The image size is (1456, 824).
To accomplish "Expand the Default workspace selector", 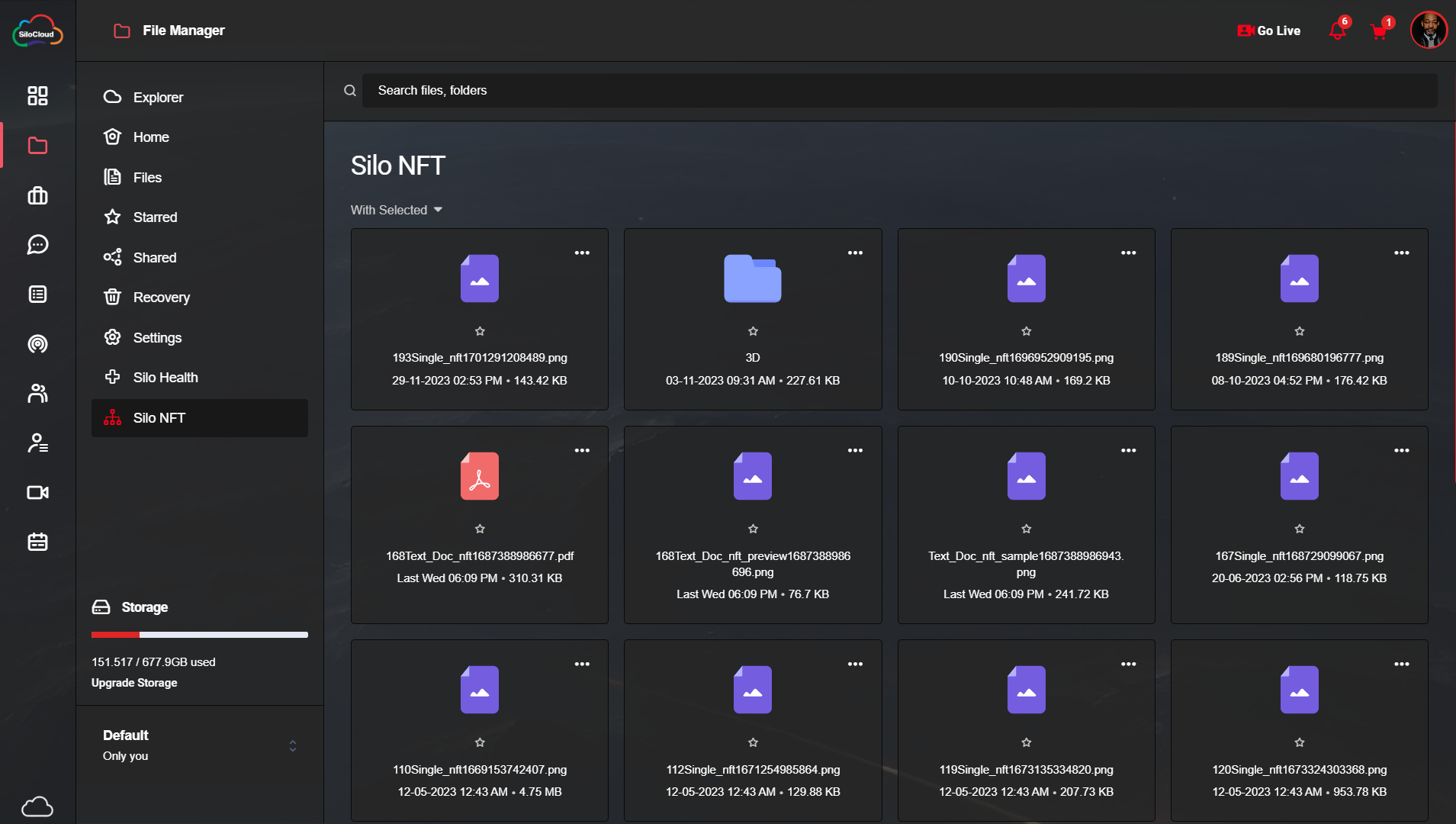I will pos(292,745).
